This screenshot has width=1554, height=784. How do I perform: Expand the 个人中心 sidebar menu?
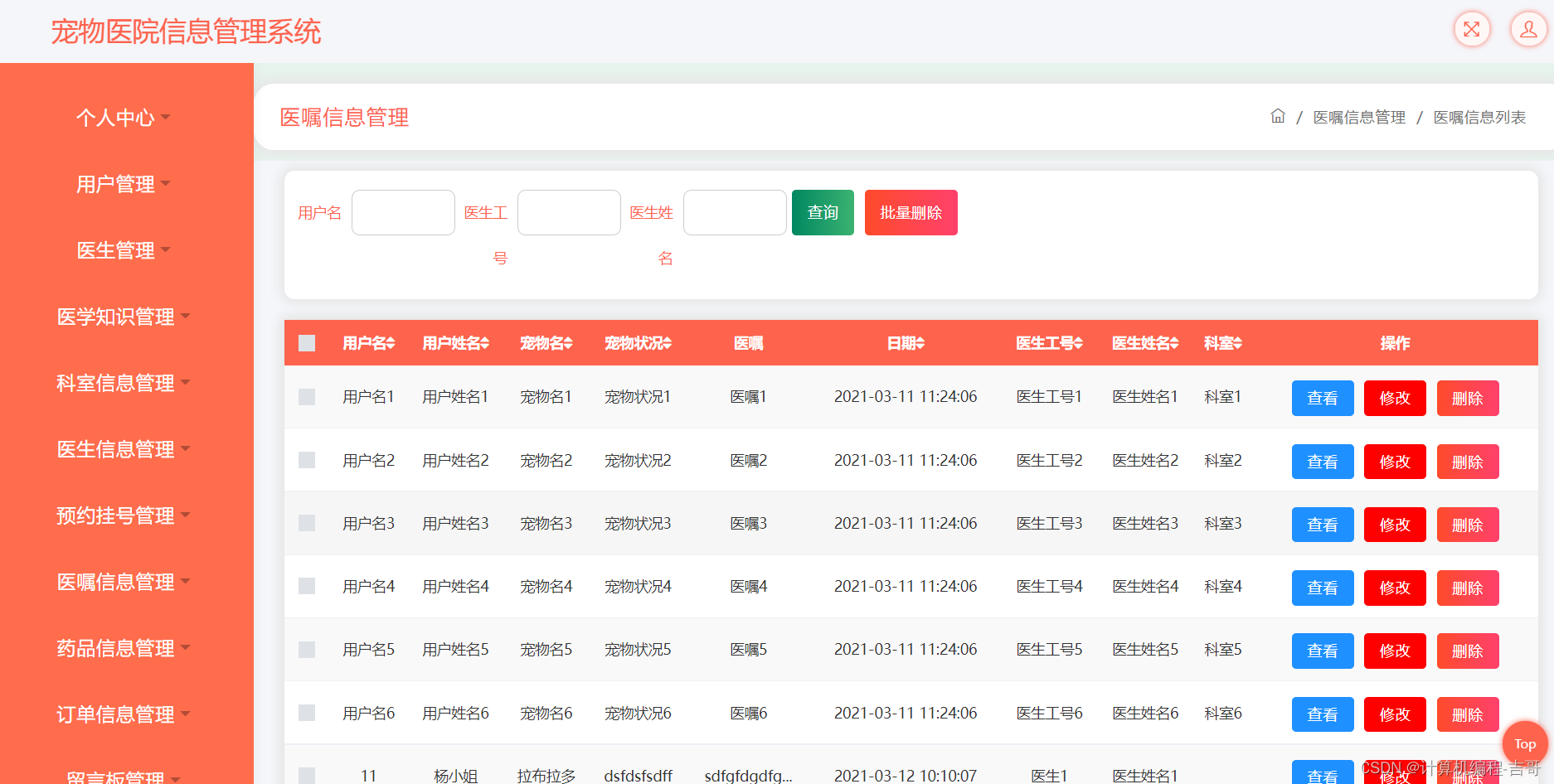point(123,118)
